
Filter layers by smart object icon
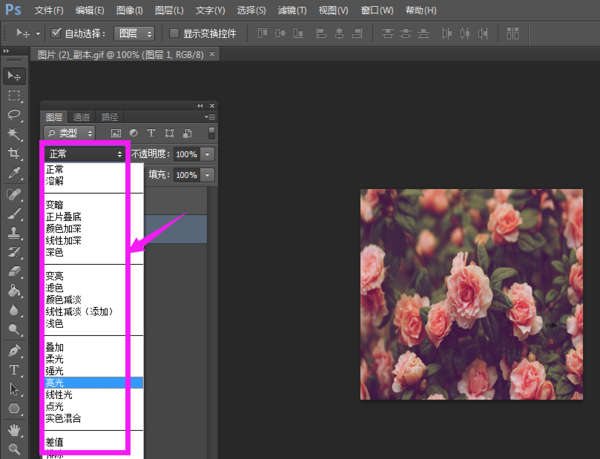coord(187,133)
